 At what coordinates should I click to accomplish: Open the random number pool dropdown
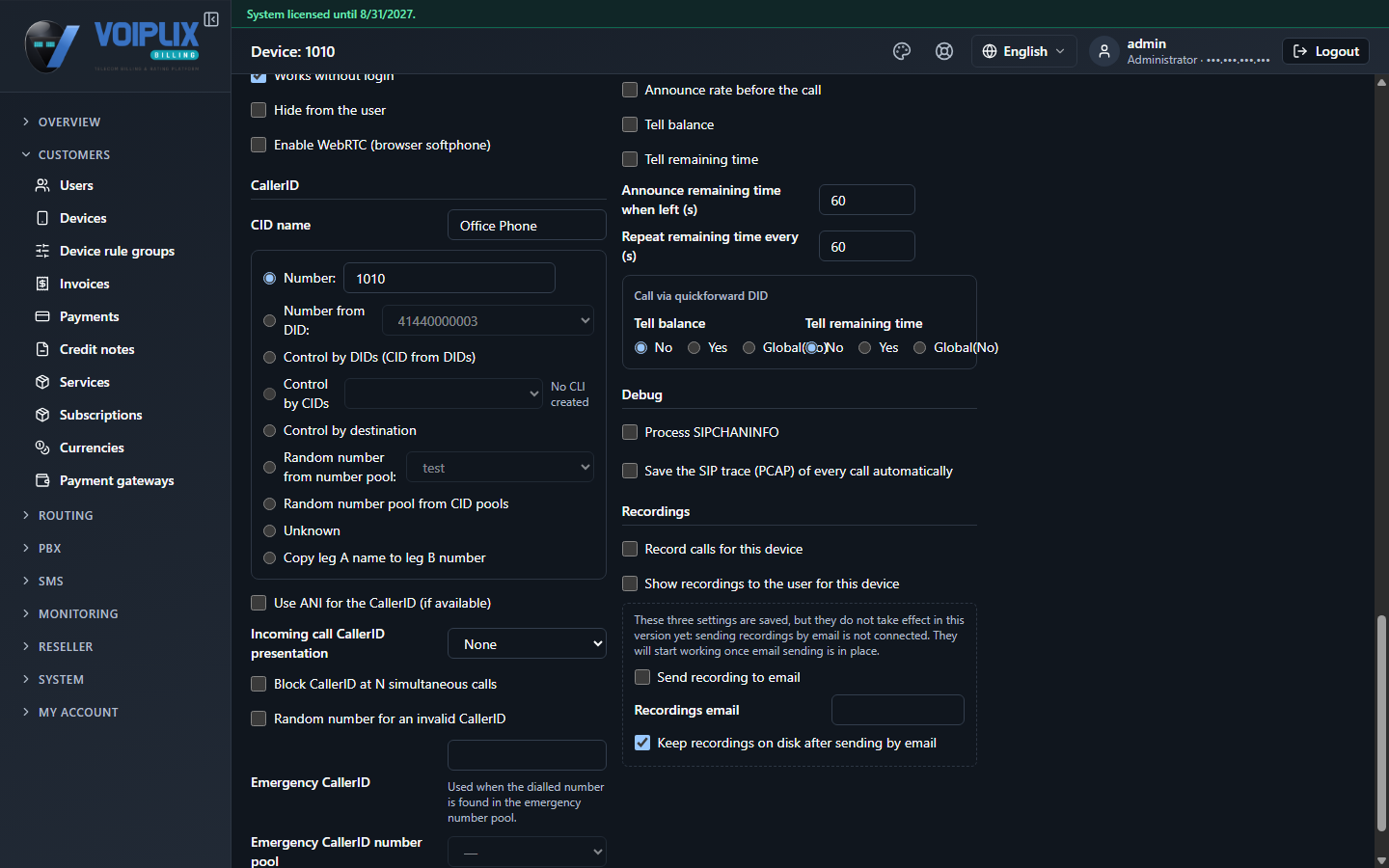point(500,467)
